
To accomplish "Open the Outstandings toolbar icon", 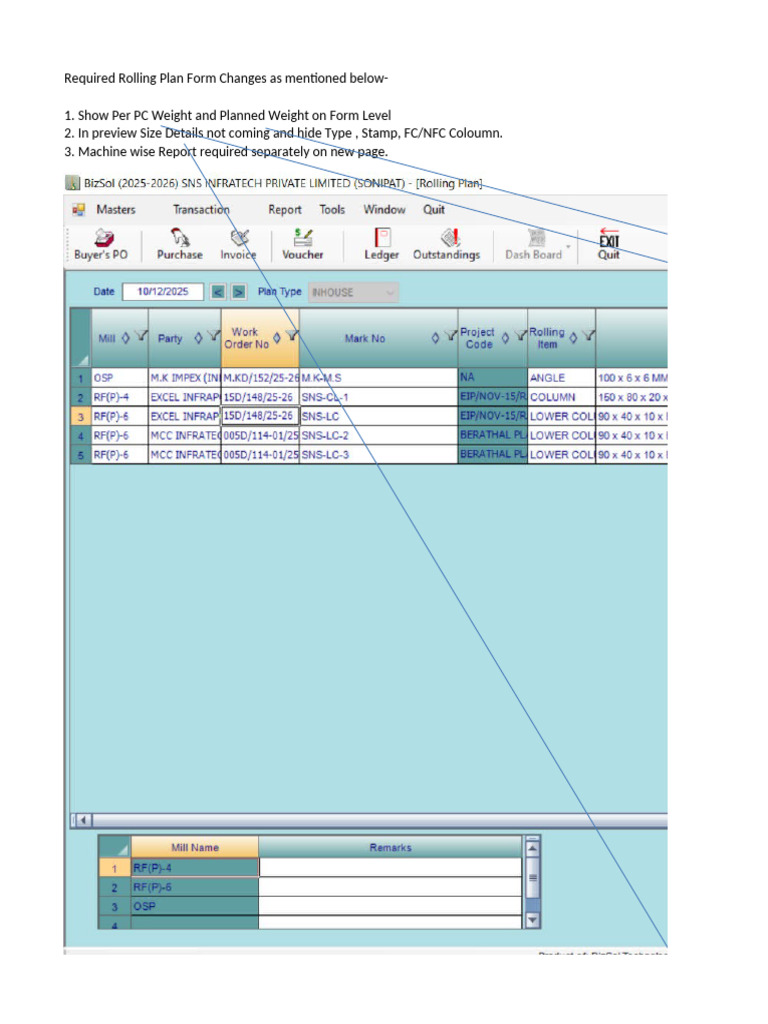I will click(447, 244).
